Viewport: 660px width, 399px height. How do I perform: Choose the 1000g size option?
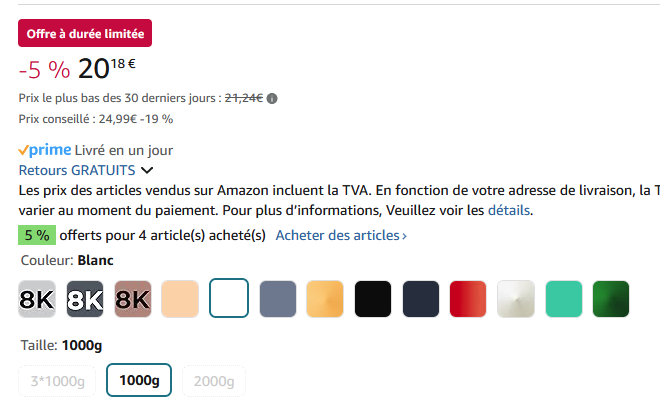coord(139,380)
